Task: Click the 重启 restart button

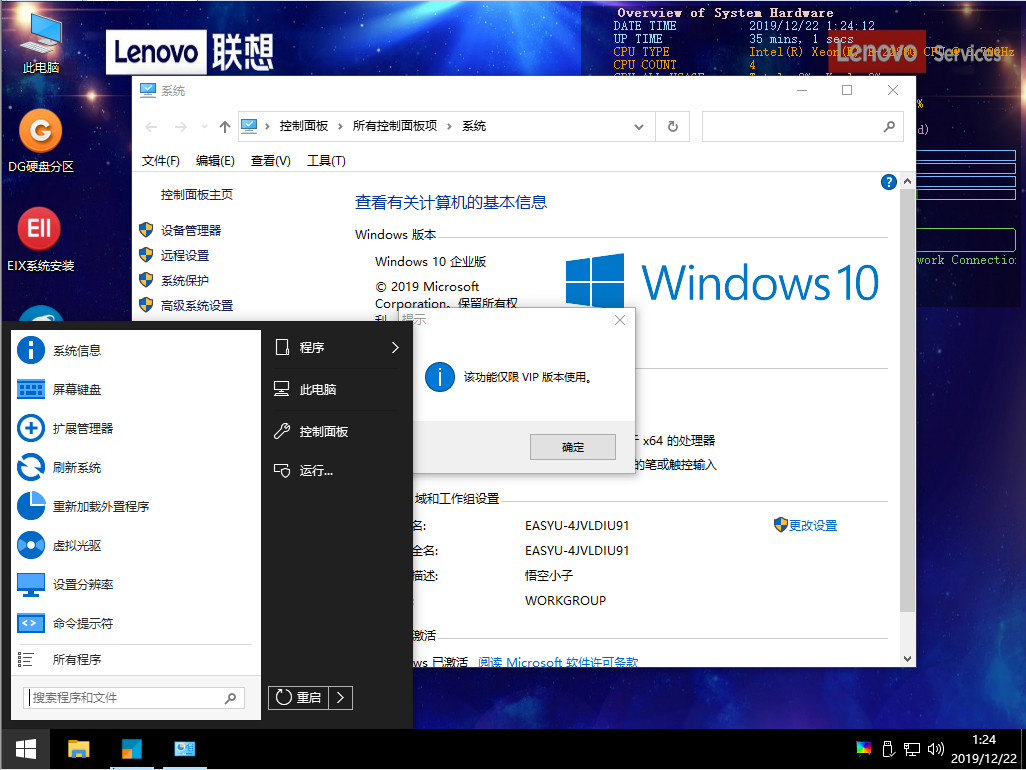Action: pyautogui.click(x=298, y=698)
